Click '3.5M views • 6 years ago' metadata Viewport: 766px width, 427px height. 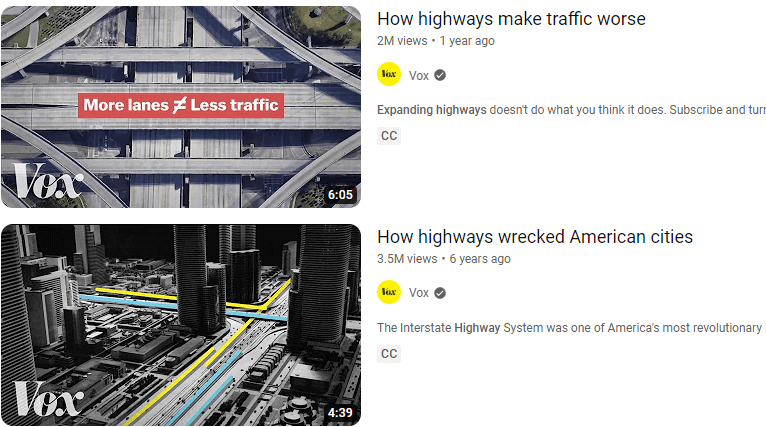444,259
